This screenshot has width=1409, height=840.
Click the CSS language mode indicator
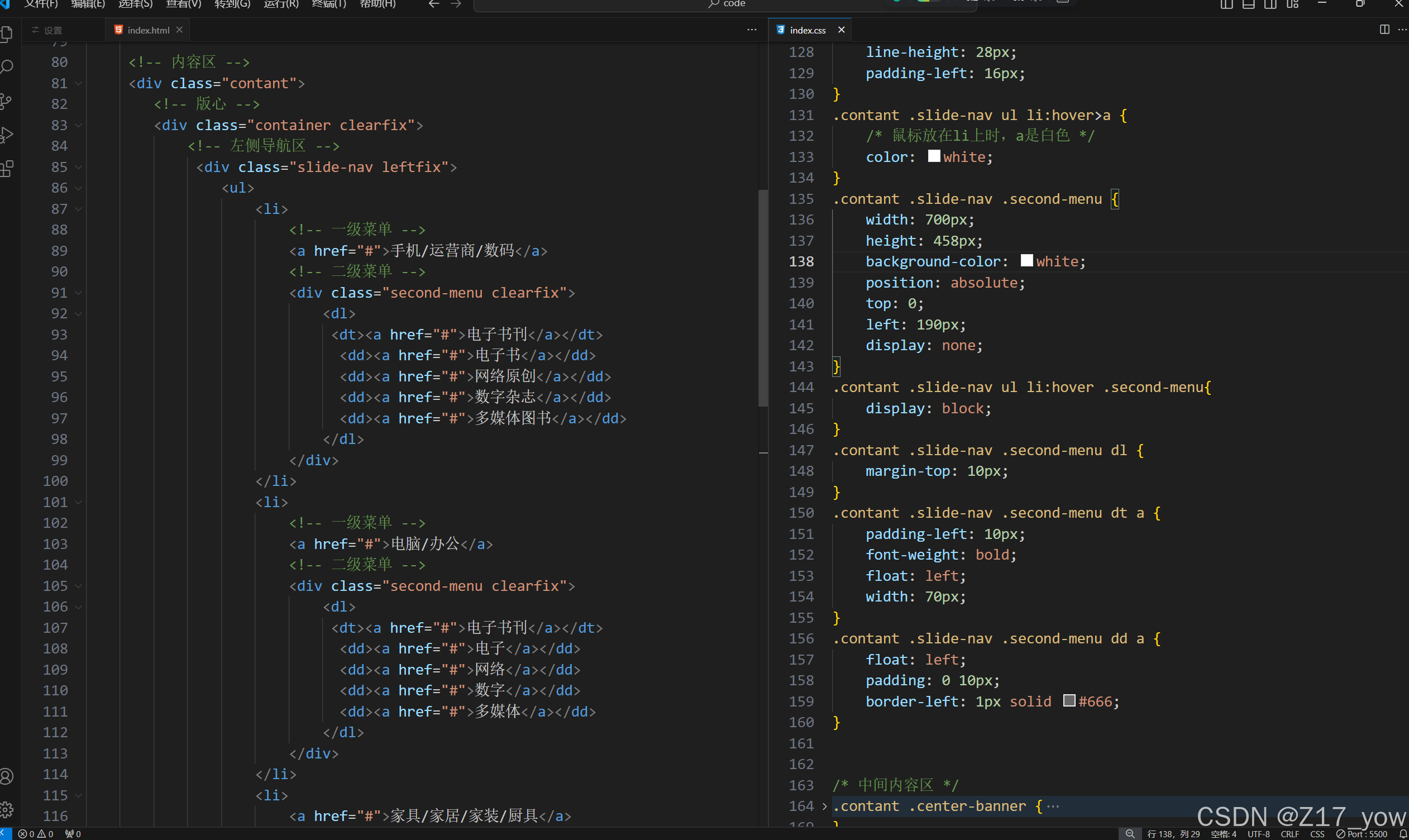pyautogui.click(x=1317, y=834)
